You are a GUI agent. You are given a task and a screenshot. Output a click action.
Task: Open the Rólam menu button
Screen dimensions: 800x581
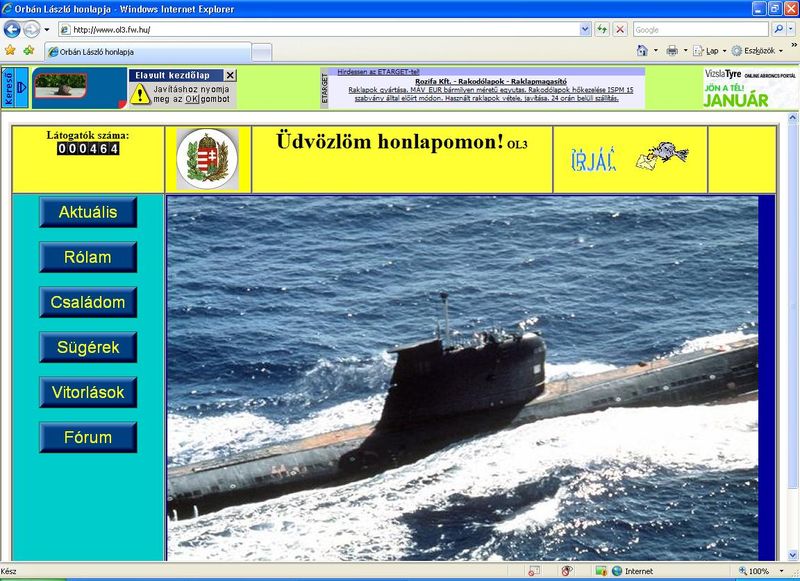(x=88, y=257)
